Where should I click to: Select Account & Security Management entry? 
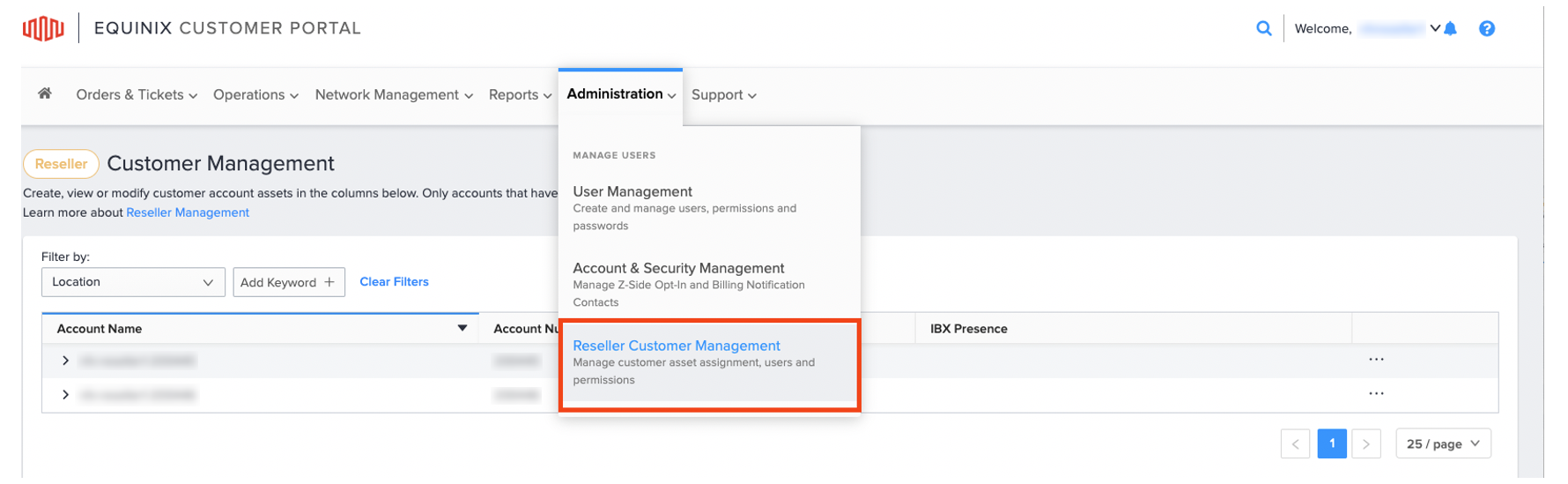click(x=709, y=284)
